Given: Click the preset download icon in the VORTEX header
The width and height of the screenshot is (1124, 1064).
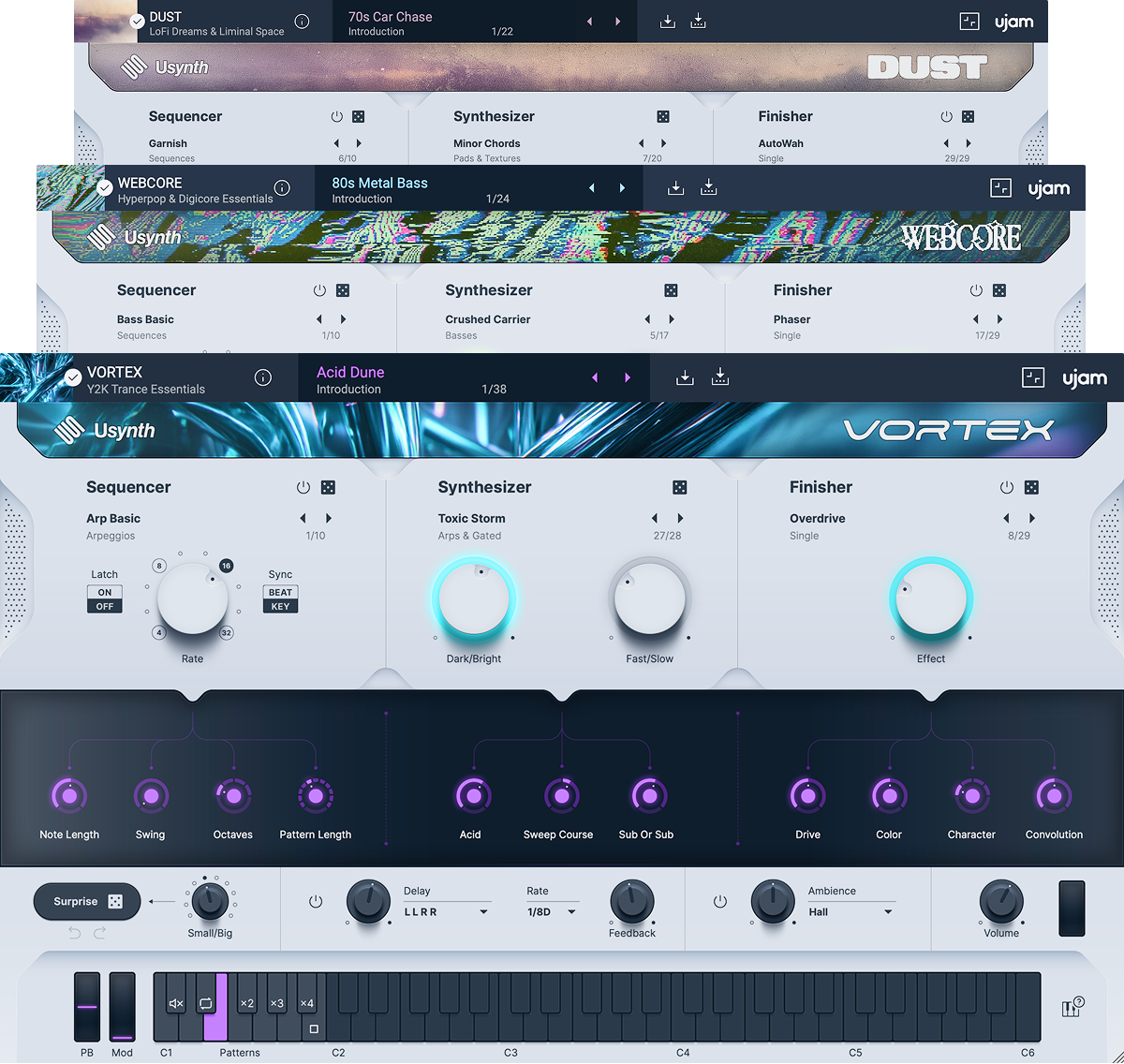Looking at the screenshot, I should pos(685,377).
